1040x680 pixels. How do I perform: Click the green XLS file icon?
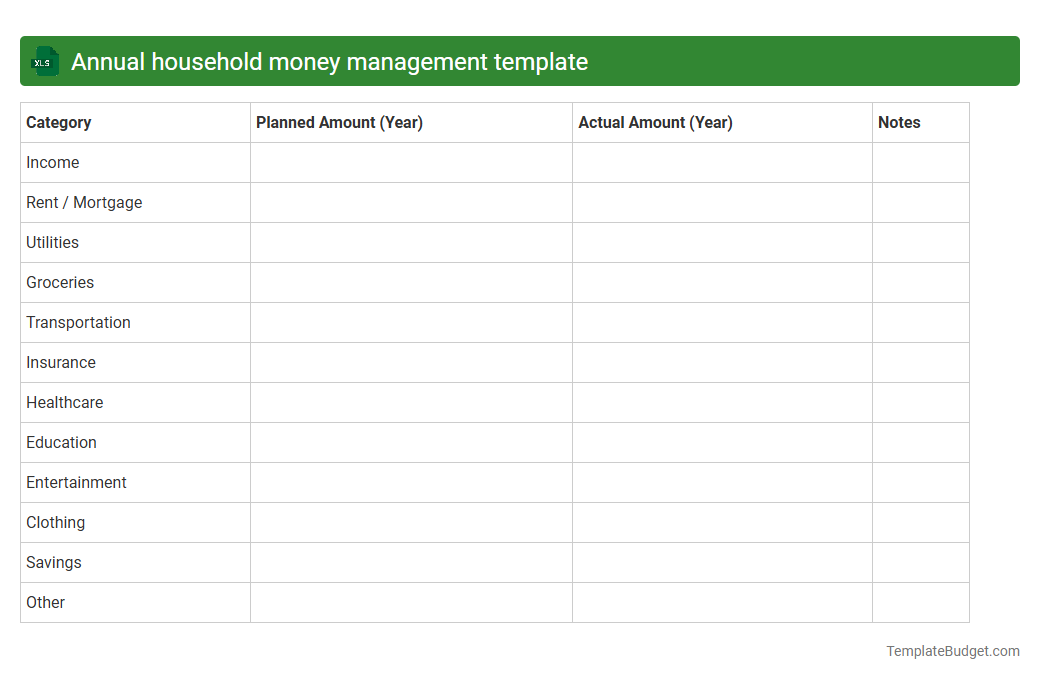click(44, 61)
